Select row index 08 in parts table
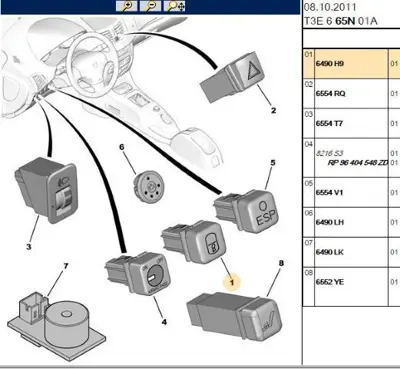The height and width of the screenshot is (369, 400). pos(309,273)
